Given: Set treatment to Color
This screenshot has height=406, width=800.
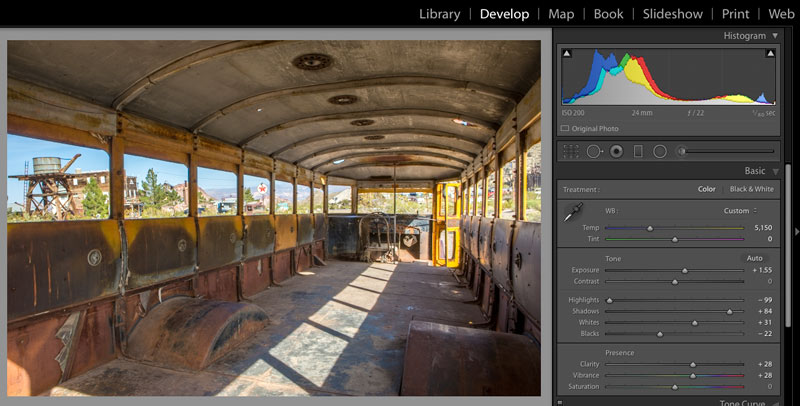Looking at the screenshot, I should click(707, 189).
